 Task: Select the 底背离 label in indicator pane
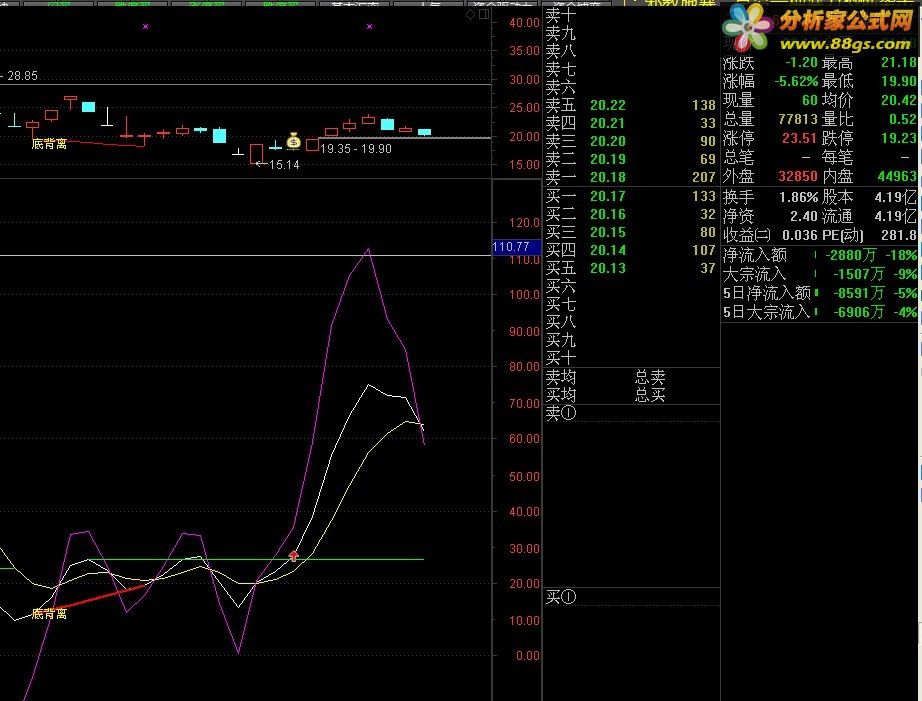click(49, 614)
